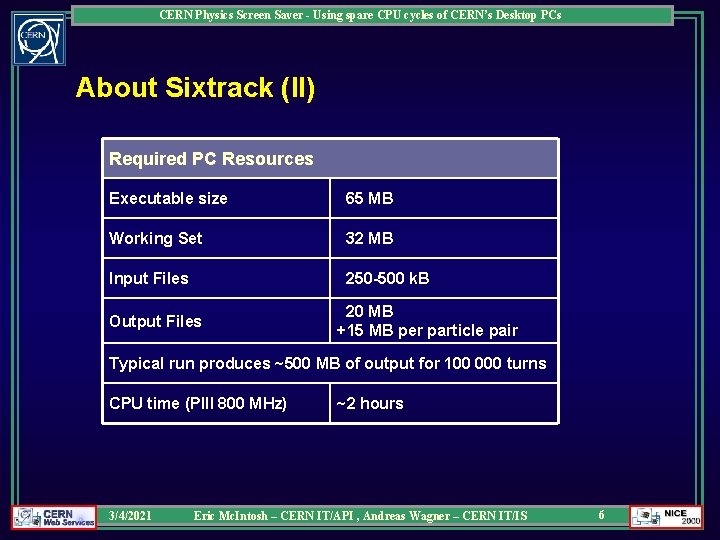720x540 pixels.
Task: Click the Output Files label cell
Action: tap(216, 321)
